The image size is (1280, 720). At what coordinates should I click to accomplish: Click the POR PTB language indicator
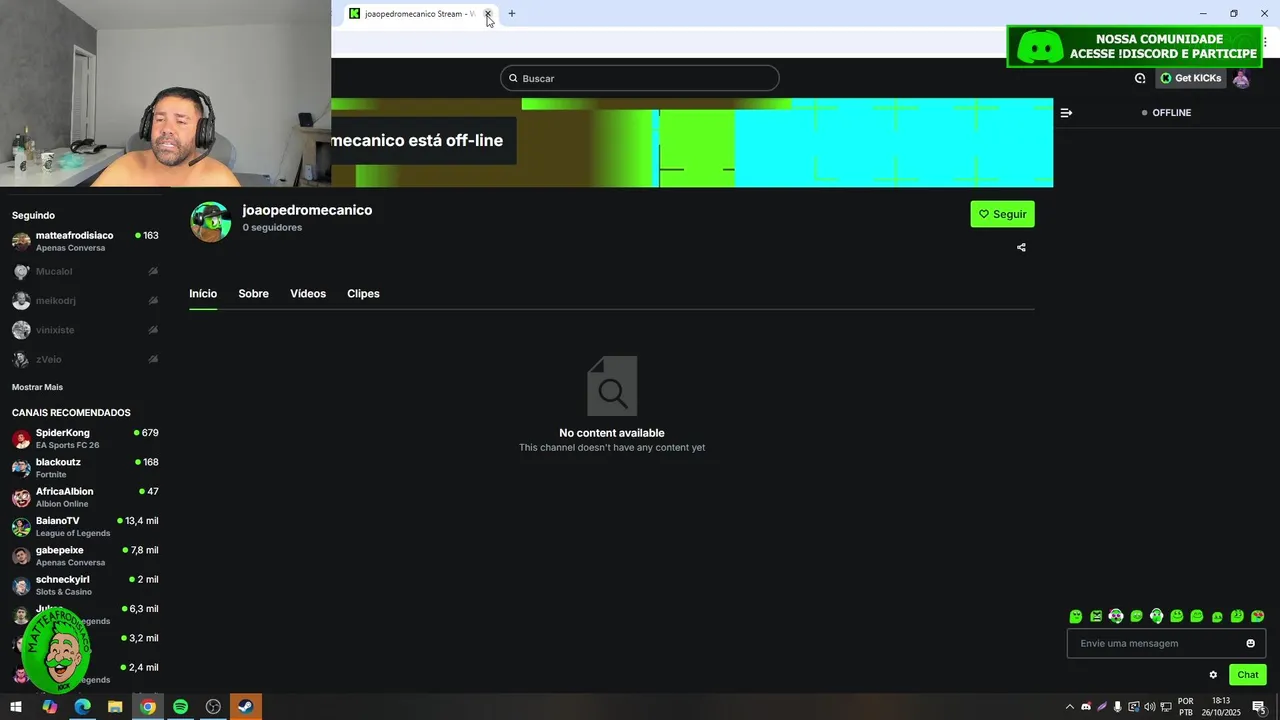tap(1186, 707)
